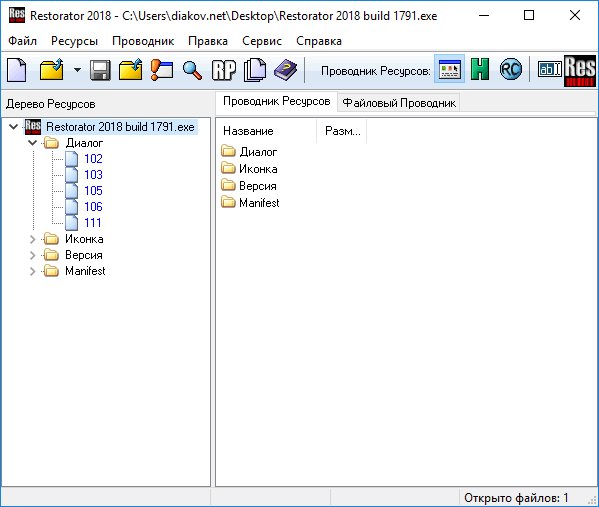Click the RP ResPatcher icon
Image resolution: width=599 pixels, height=507 pixels.
click(x=224, y=70)
